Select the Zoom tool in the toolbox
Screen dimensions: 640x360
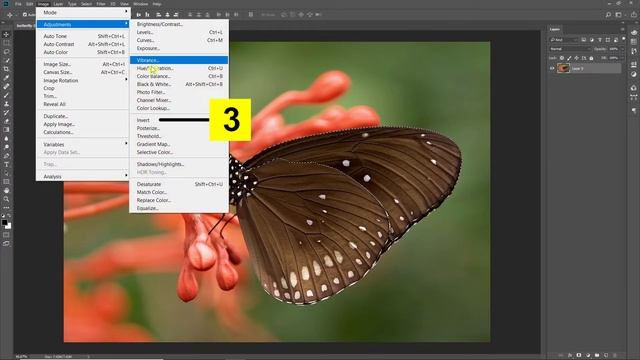pyautogui.click(x=6, y=199)
